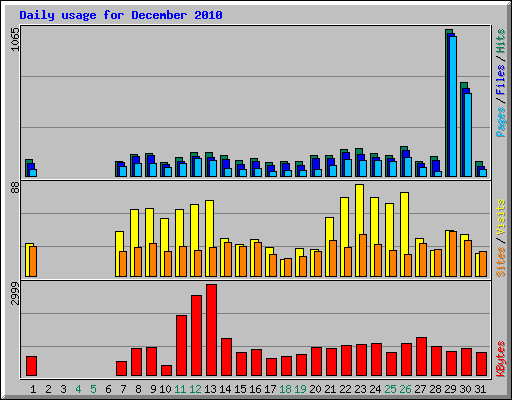Image resolution: width=512 pixels, height=400 pixels.
Task: Click the red 'KBytes' legend label
Action: 501,359
